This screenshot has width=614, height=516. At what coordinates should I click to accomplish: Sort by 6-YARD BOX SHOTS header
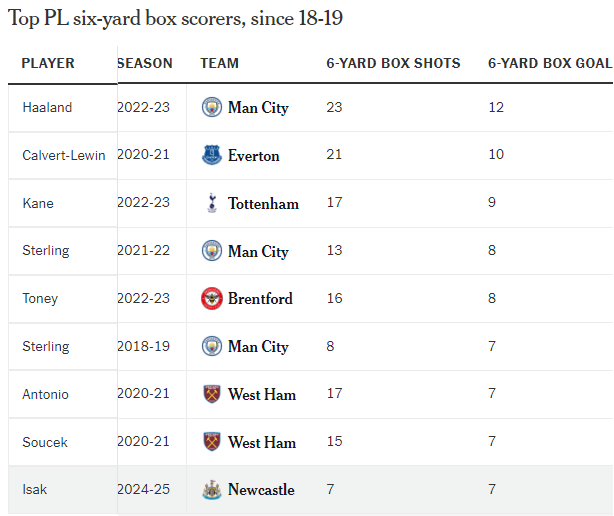coord(393,63)
